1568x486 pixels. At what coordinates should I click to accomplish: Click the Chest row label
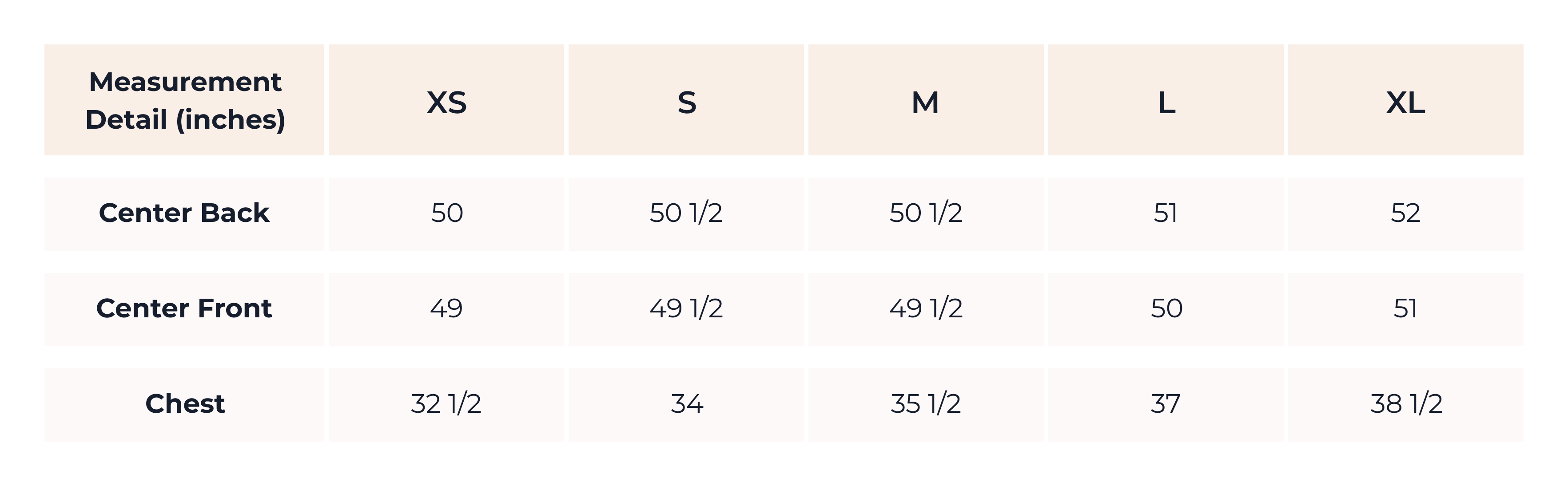point(184,404)
